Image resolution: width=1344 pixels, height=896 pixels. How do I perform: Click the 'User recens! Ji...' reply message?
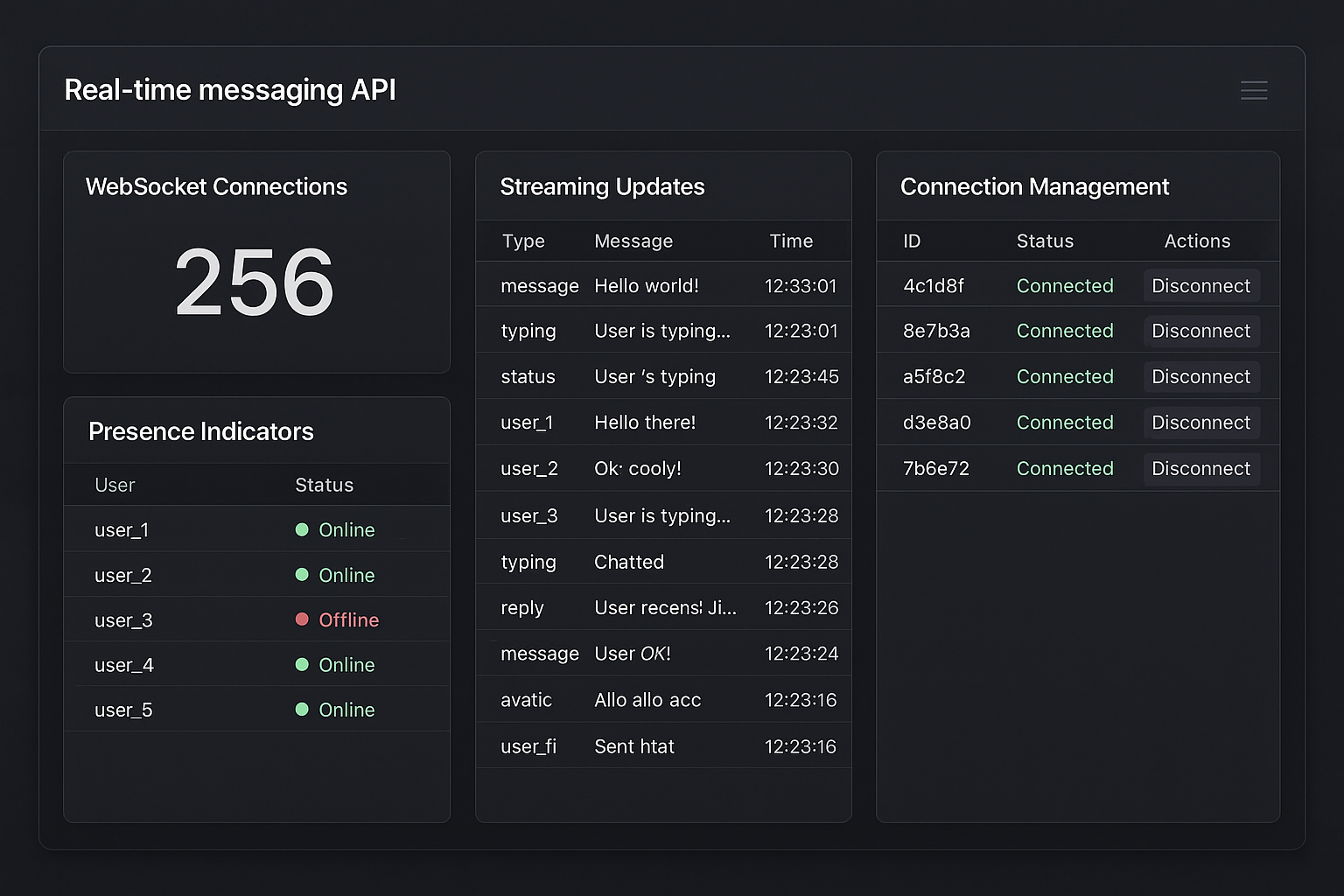[666, 607]
